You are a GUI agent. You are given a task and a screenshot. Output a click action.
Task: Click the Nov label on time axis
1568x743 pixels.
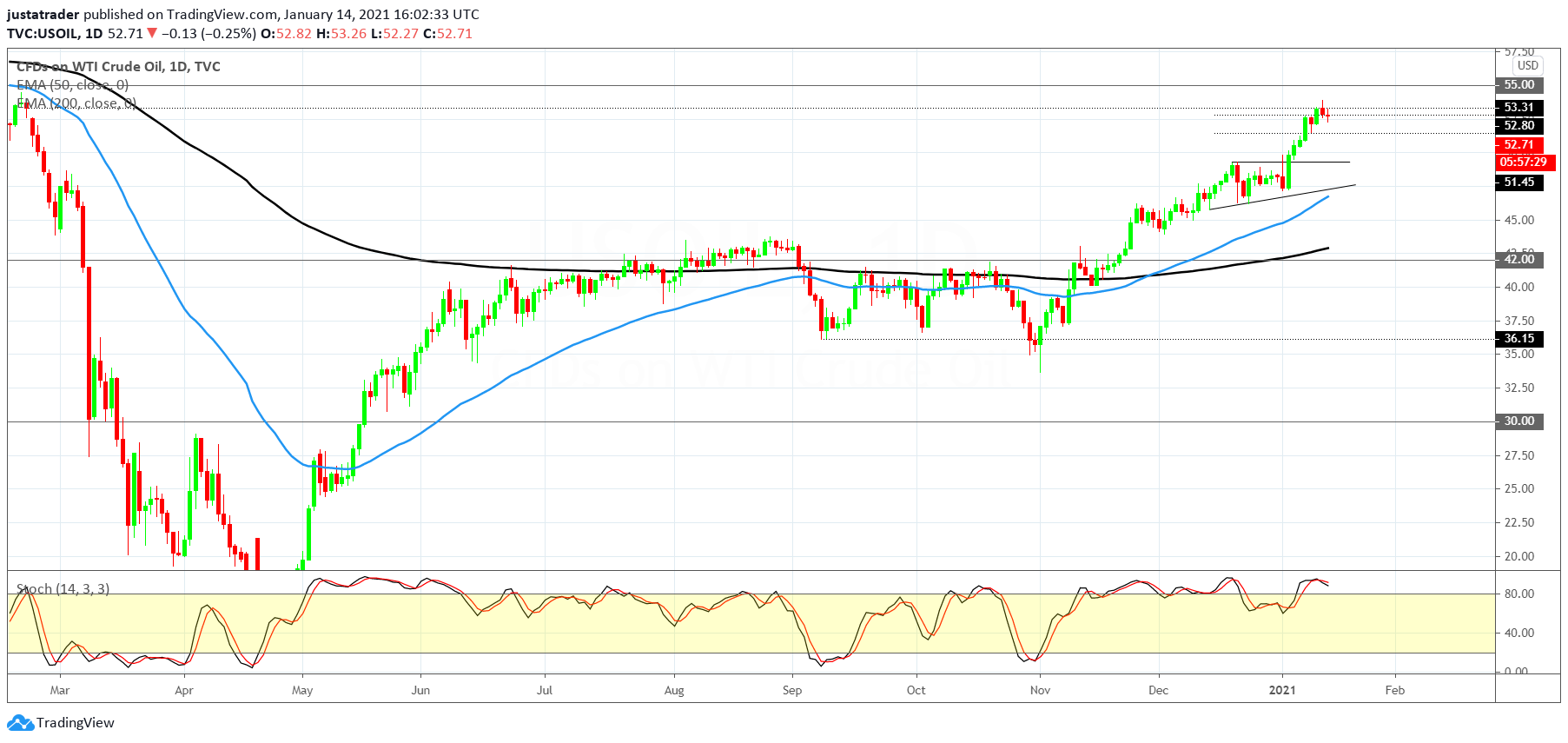click(x=1040, y=690)
